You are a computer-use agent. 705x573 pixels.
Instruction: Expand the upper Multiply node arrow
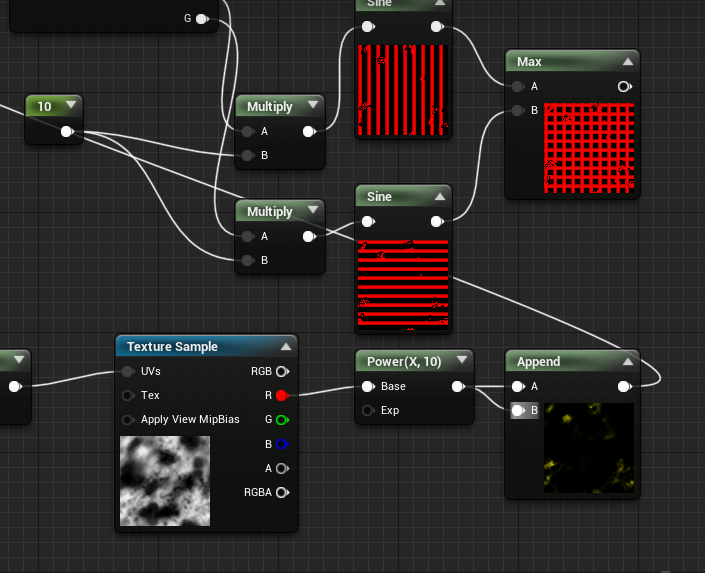(313, 105)
